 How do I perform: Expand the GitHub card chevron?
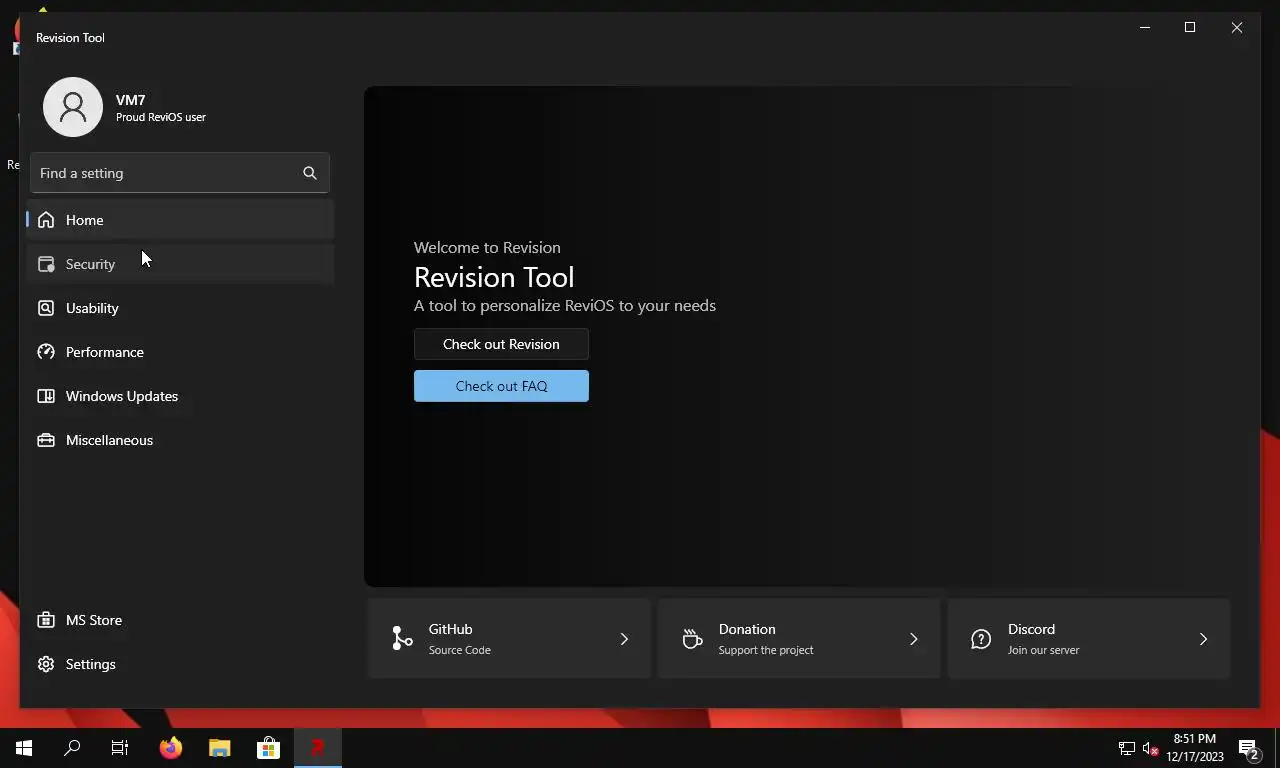tap(624, 639)
